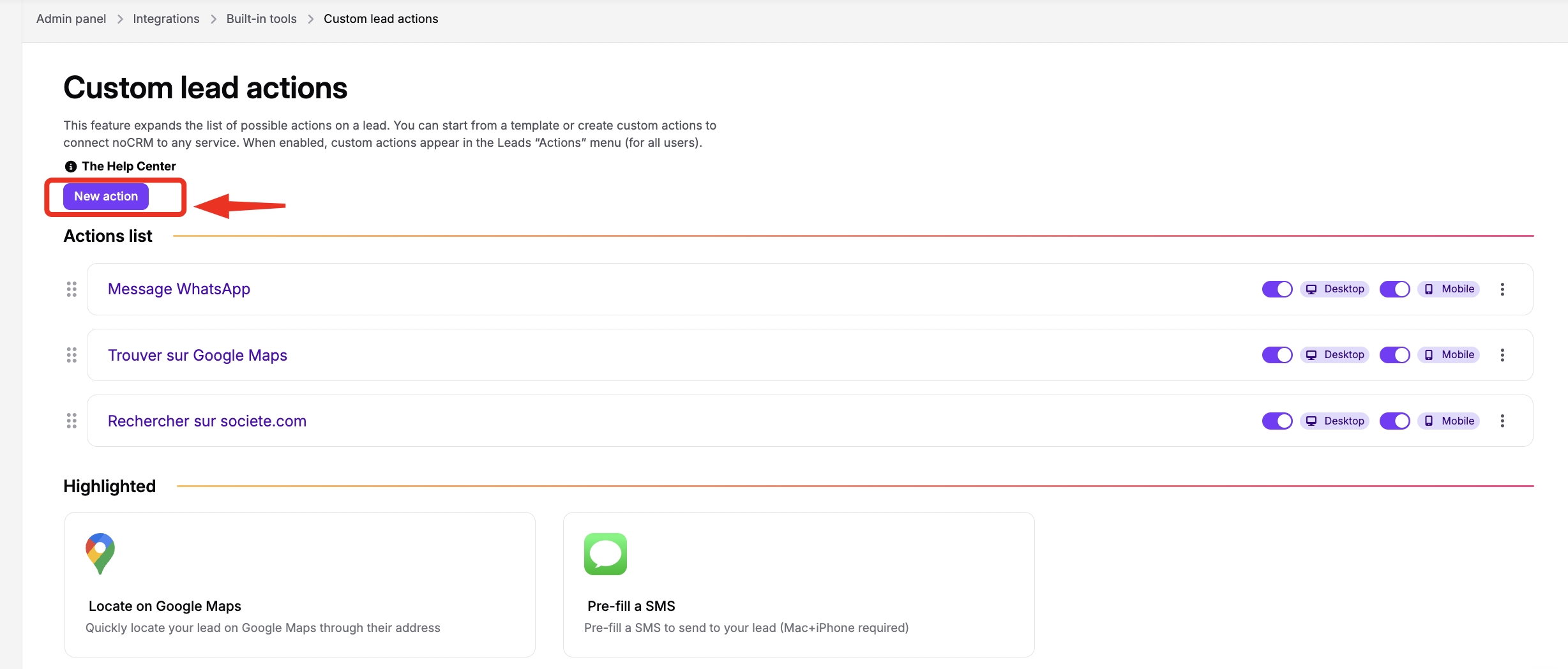Open the three-dot menu for Message WhatsApp
Viewport: 1568px width, 669px height.
pyautogui.click(x=1502, y=289)
